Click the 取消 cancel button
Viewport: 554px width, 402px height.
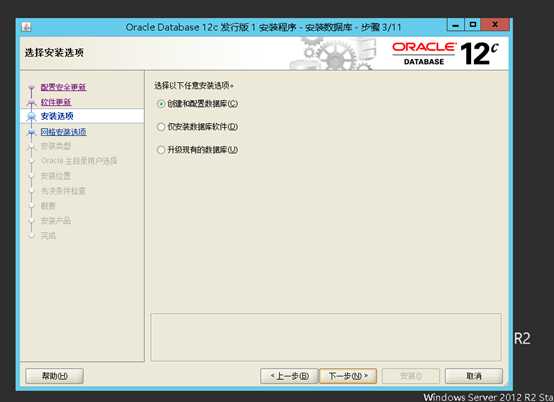[x=474, y=376]
